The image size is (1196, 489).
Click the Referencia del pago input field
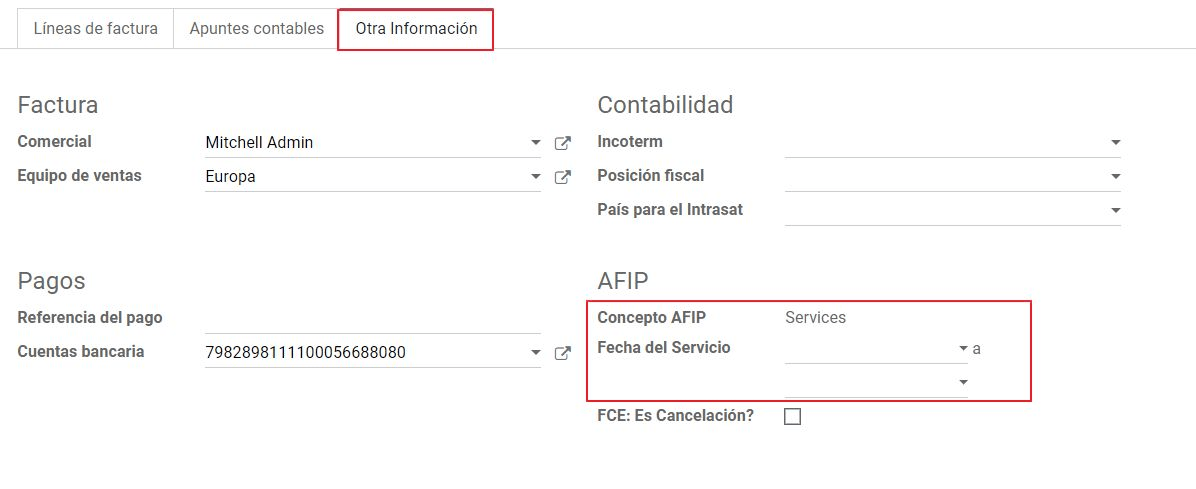pos(372,319)
